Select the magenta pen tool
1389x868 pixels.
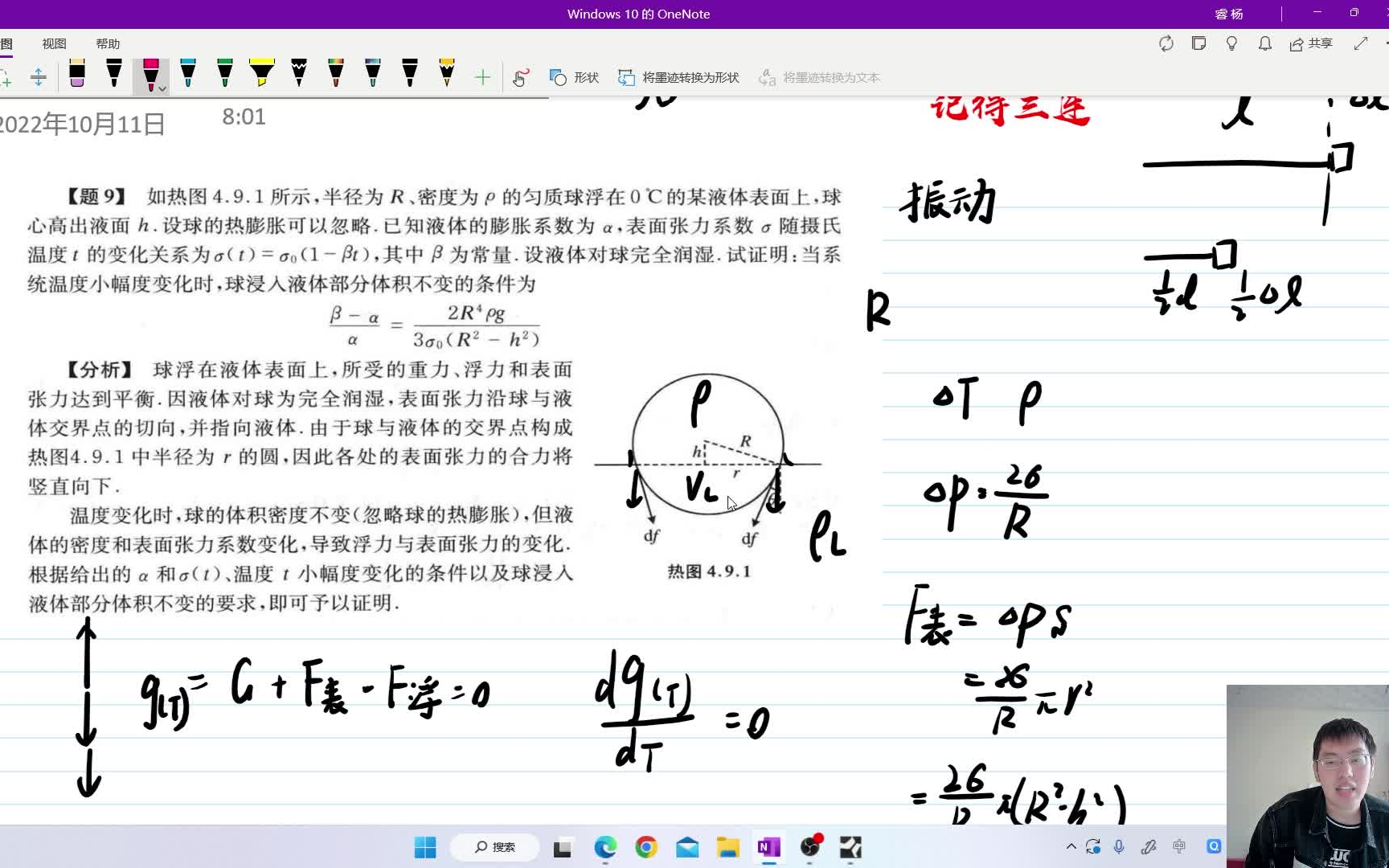click(x=150, y=75)
